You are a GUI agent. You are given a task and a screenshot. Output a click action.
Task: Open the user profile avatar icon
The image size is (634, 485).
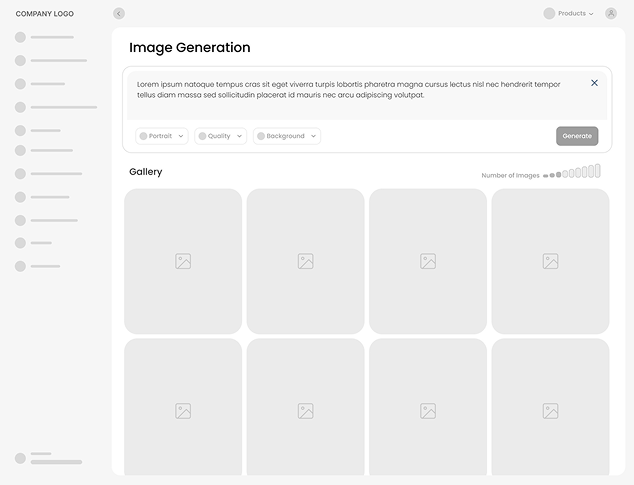click(x=611, y=14)
